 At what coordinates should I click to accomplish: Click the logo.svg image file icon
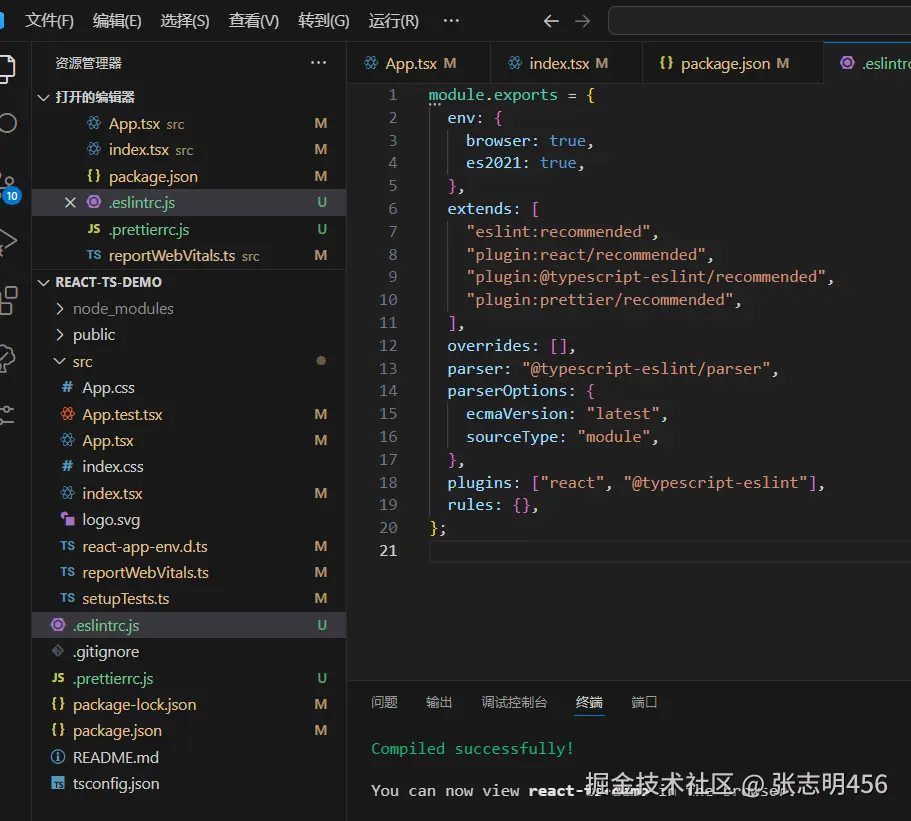click(x=67, y=519)
